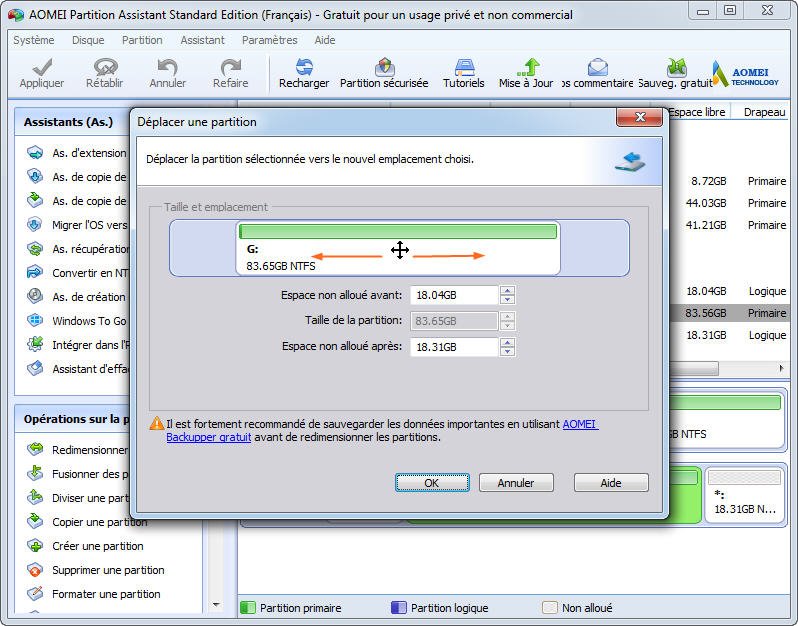The height and width of the screenshot is (626, 798).
Task: Open the Système menu
Action: click(34, 40)
